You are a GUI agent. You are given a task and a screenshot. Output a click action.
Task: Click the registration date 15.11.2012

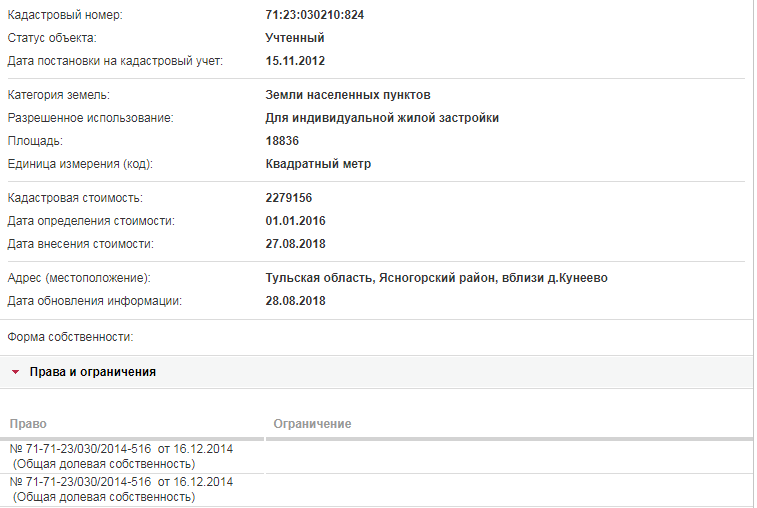tap(295, 61)
